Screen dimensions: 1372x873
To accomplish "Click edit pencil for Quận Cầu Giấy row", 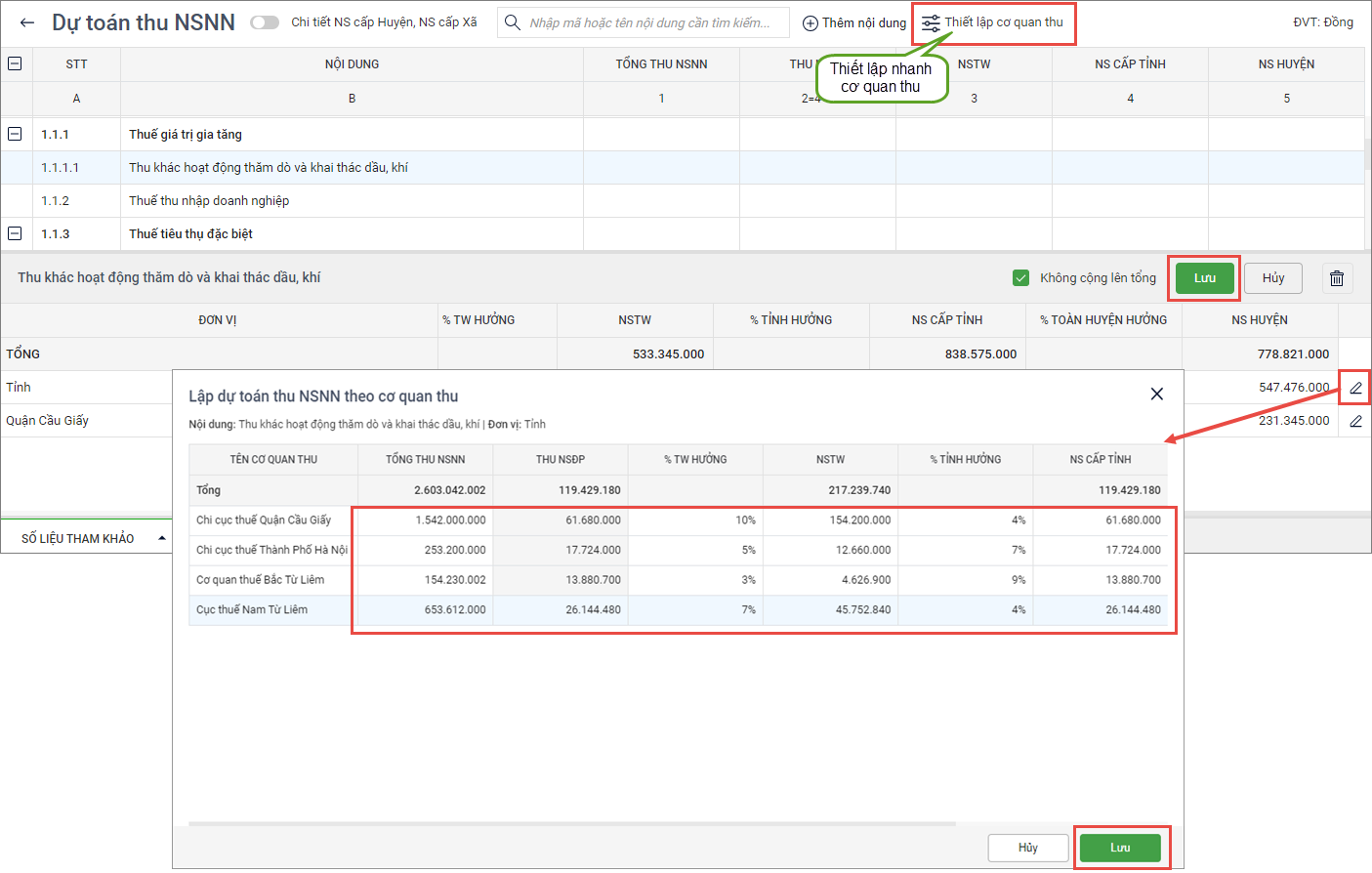I will coord(1355,421).
